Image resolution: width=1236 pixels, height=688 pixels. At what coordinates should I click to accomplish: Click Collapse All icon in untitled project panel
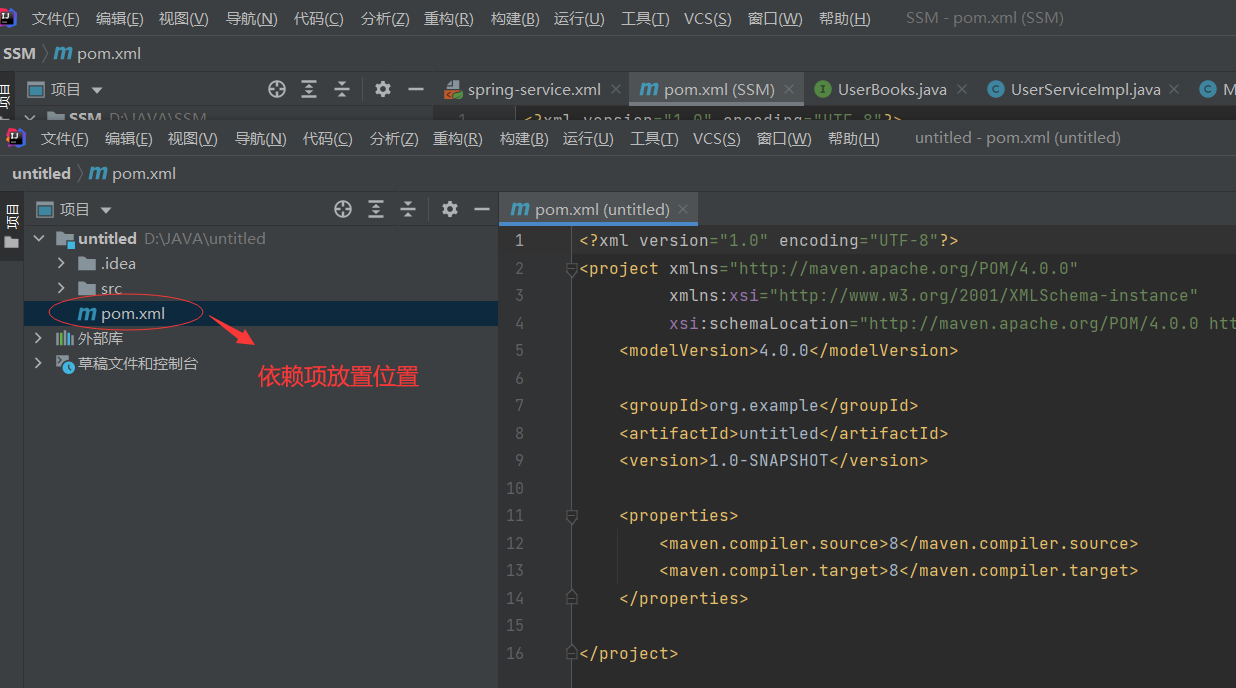point(408,209)
